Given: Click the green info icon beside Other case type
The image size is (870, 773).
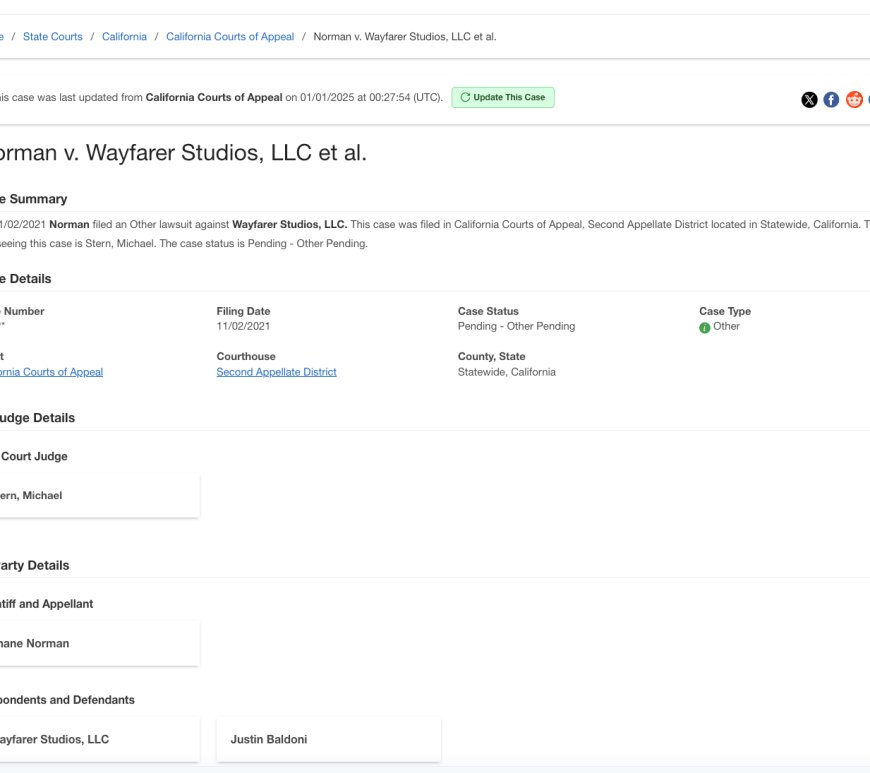Looking at the screenshot, I should coord(703,326).
